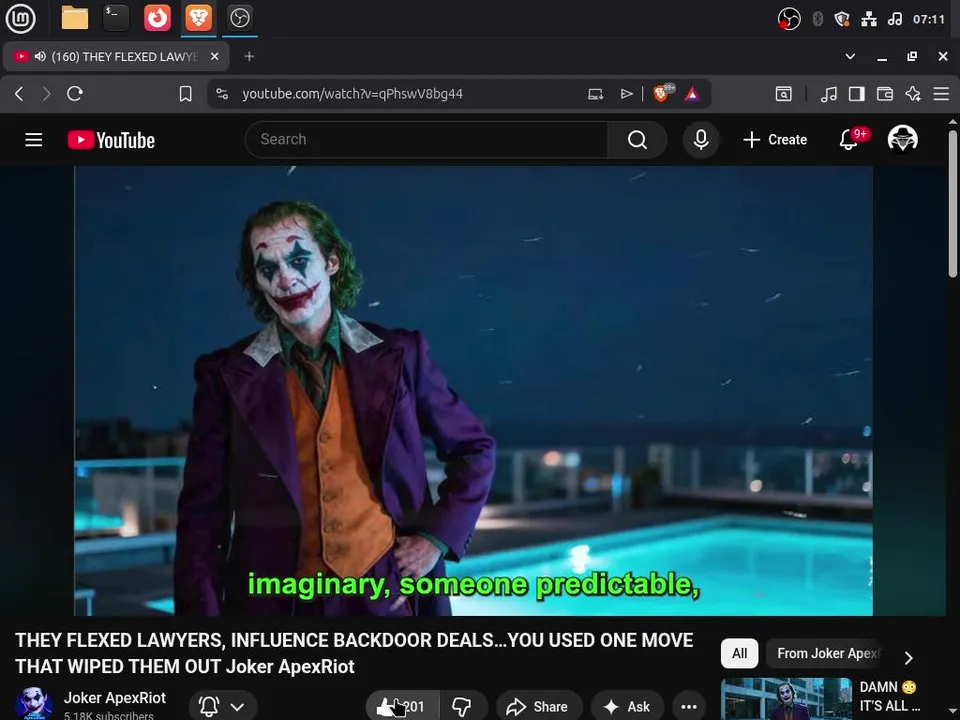This screenshot has height=720, width=960.
Task: Reload the current page
Action: pyautogui.click(x=75, y=94)
